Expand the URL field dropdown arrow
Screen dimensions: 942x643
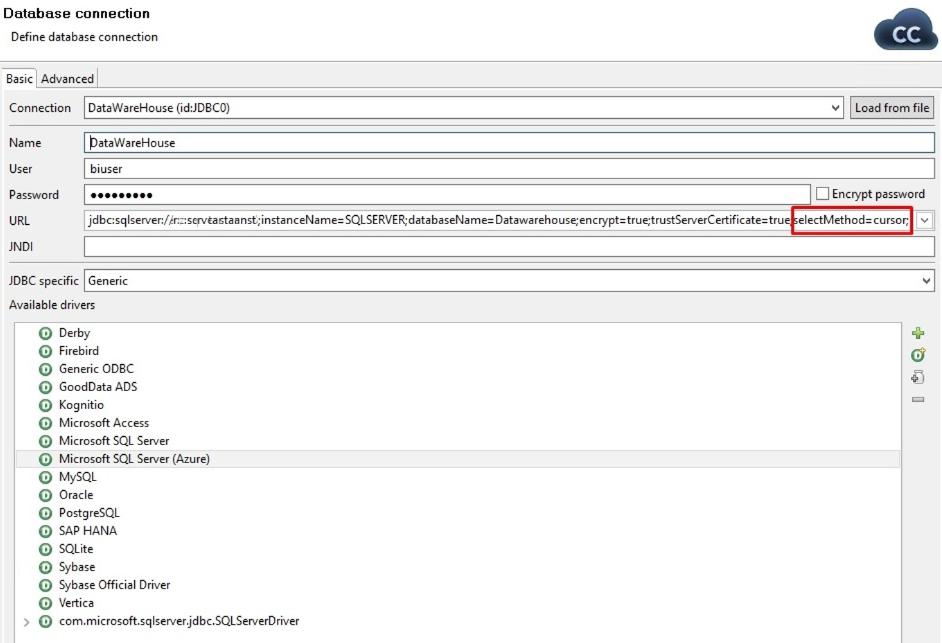[x=925, y=220]
